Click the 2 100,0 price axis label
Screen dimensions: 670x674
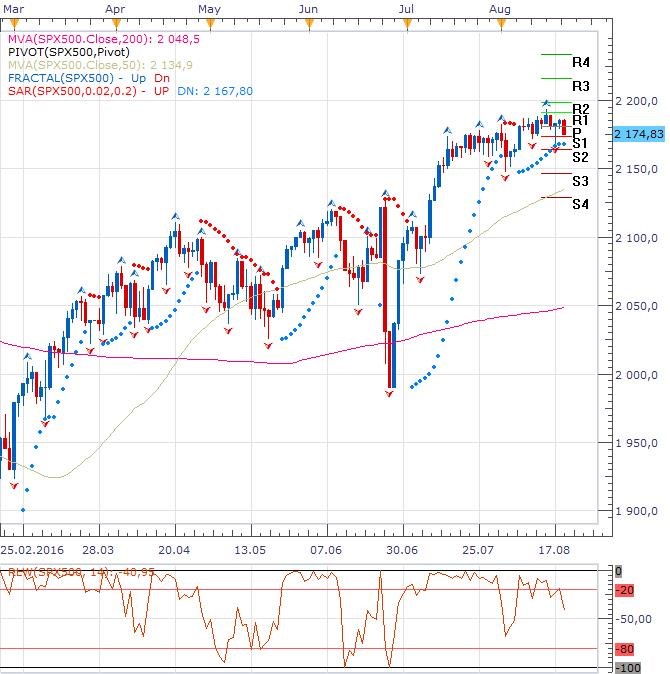tap(636, 238)
